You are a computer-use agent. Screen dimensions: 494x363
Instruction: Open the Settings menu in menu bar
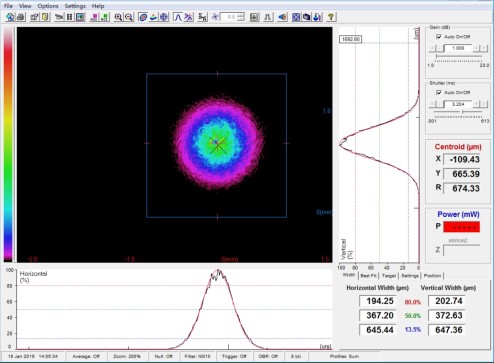[x=75, y=6]
